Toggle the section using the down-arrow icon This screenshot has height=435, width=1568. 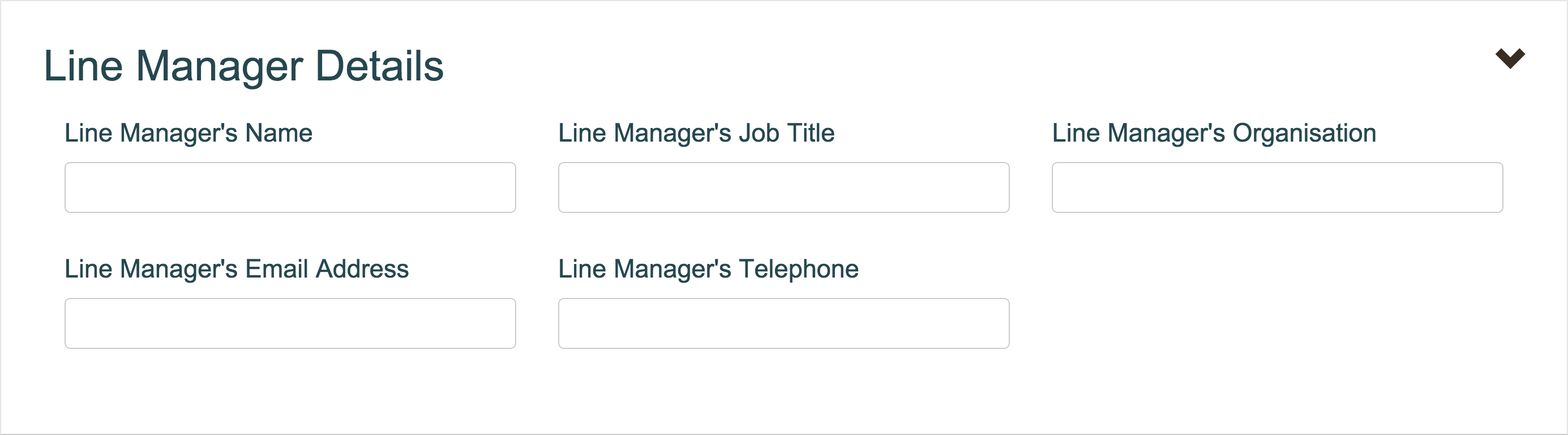(x=1510, y=58)
